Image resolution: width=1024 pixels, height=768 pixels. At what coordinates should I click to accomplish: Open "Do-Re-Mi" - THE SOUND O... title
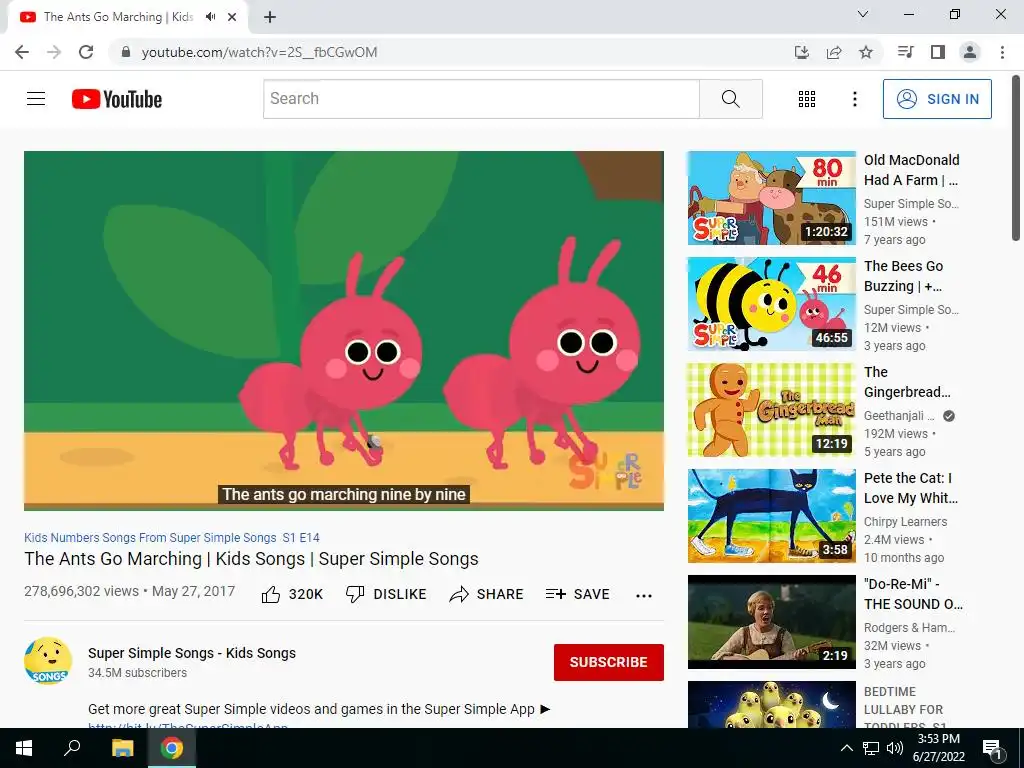(914, 594)
